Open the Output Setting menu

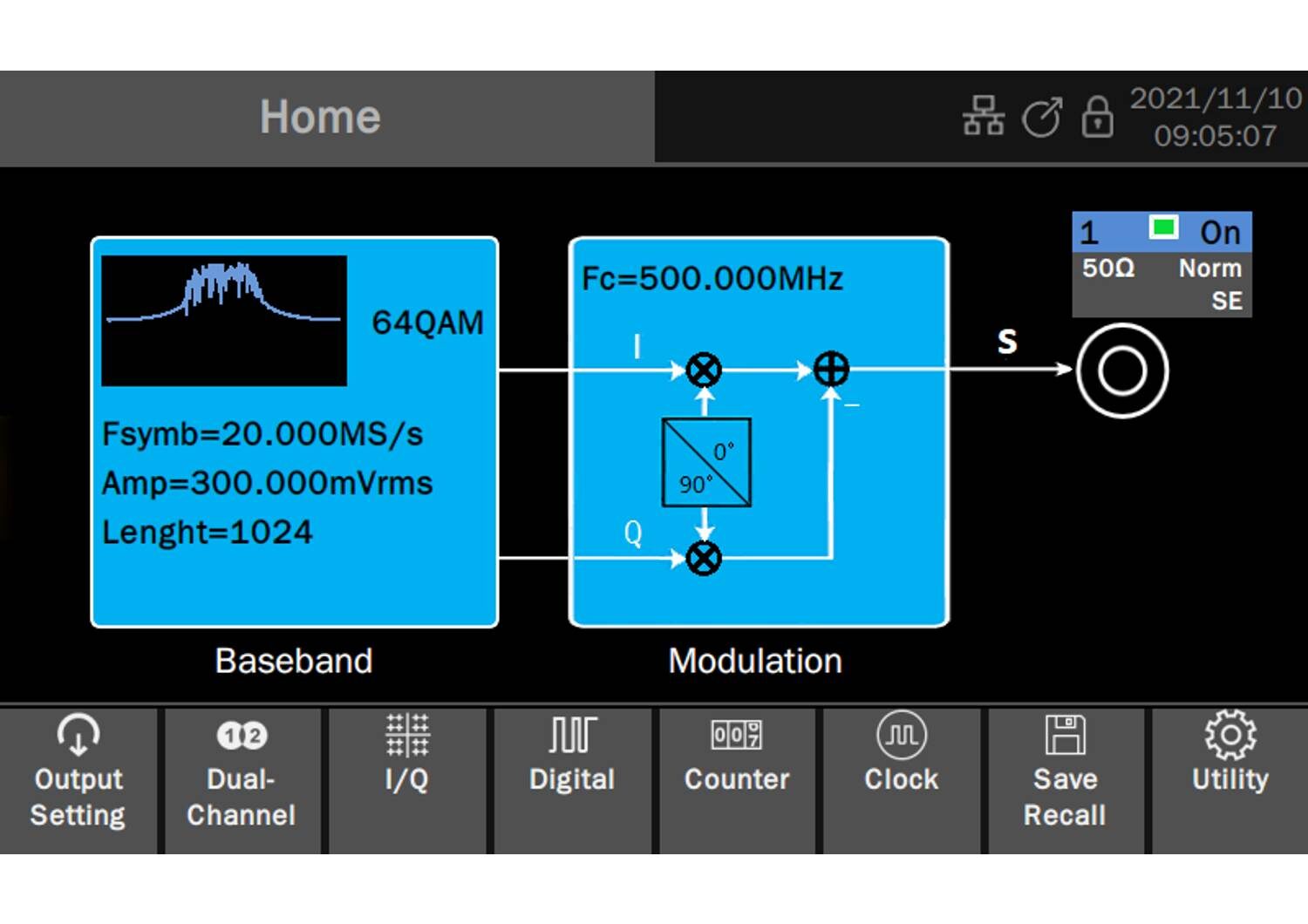click(78, 781)
